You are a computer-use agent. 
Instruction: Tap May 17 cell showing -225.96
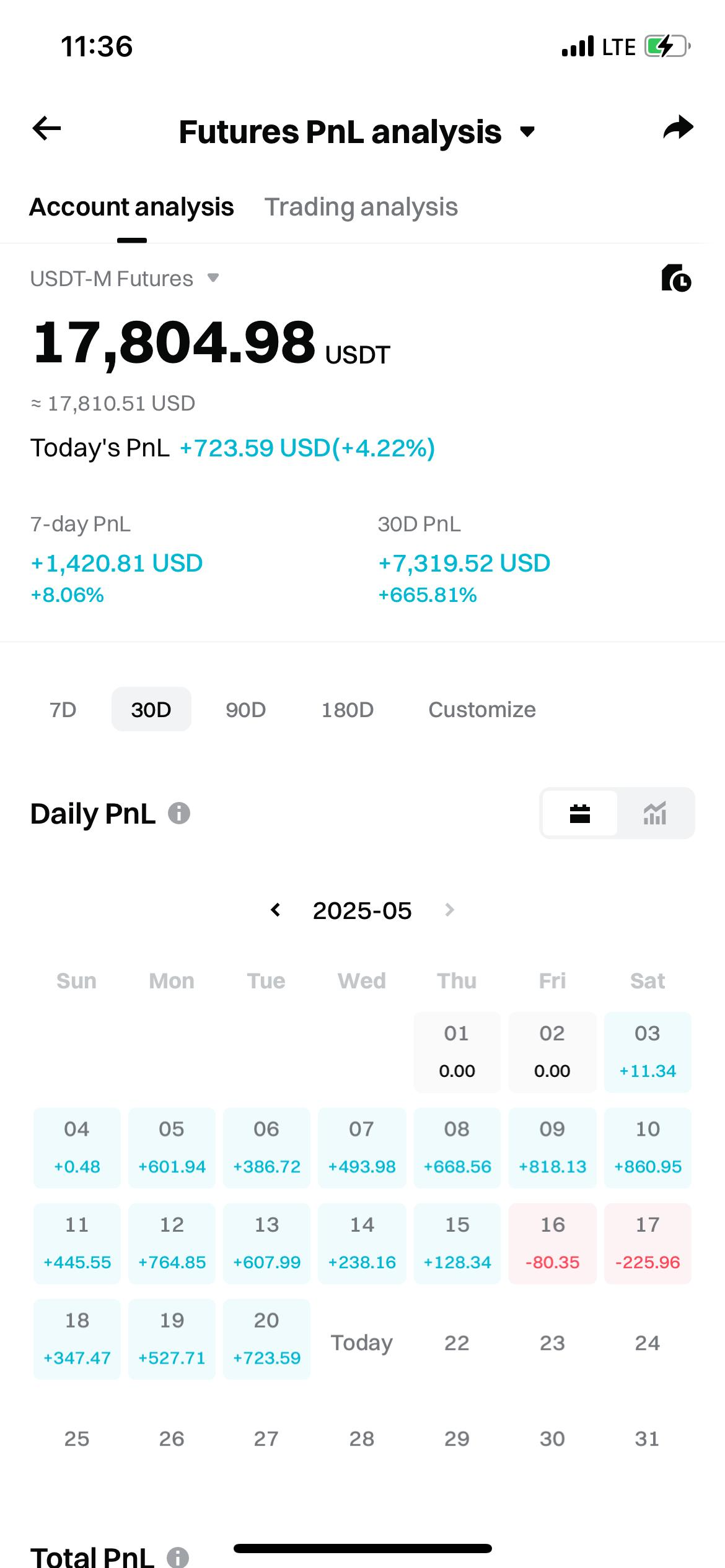[x=648, y=1243]
